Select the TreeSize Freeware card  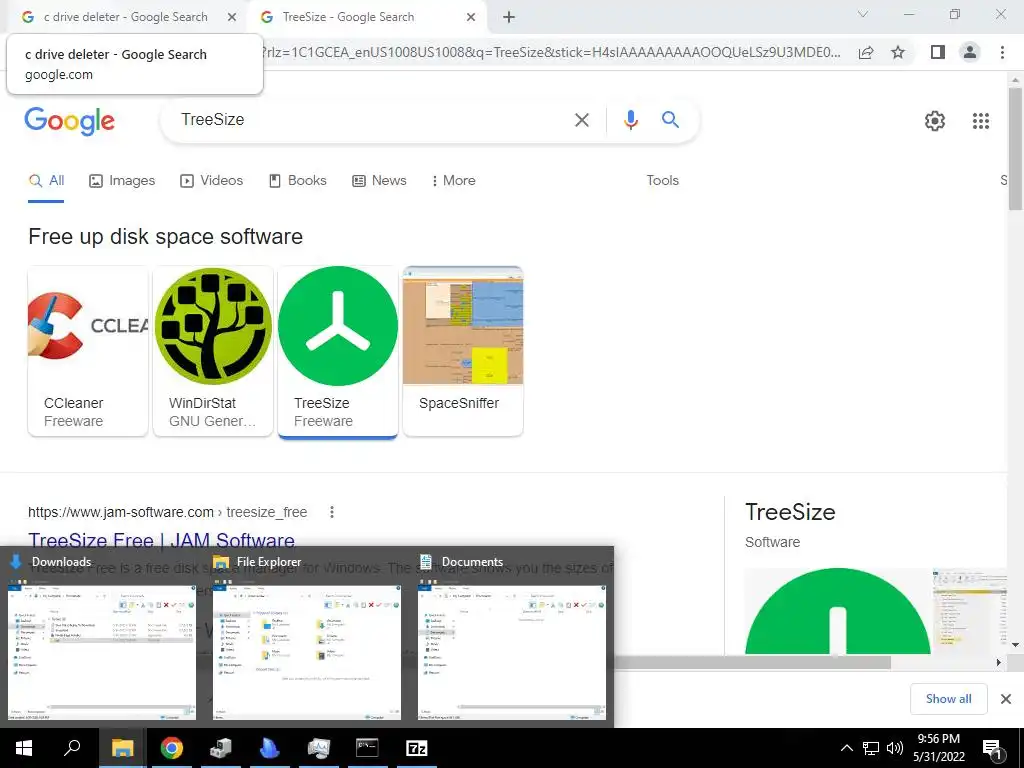point(338,350)
